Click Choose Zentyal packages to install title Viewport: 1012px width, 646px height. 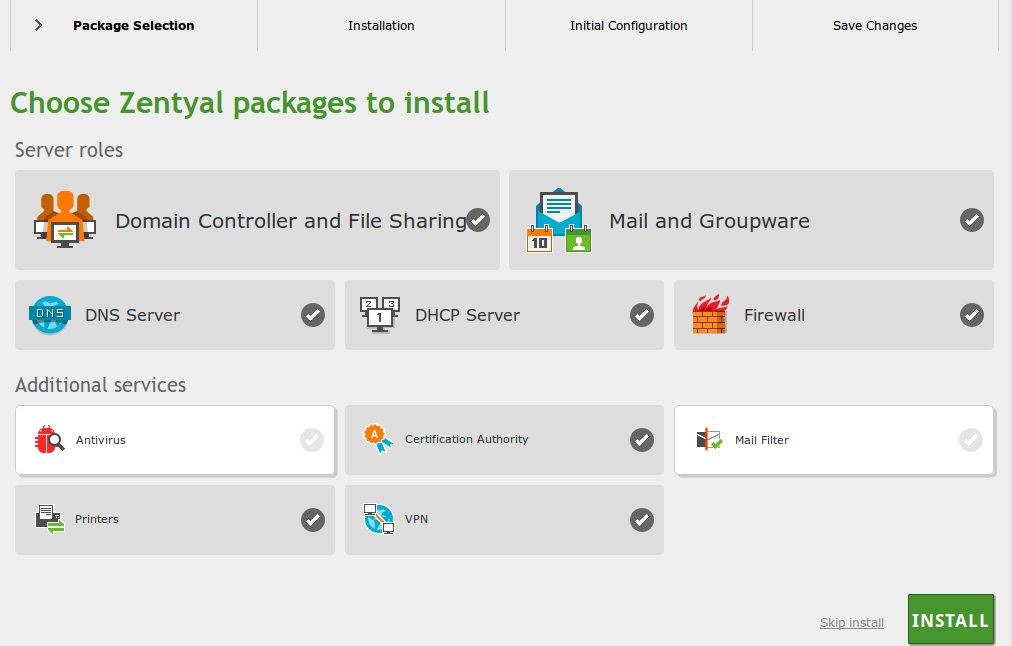tap(250, 103)
